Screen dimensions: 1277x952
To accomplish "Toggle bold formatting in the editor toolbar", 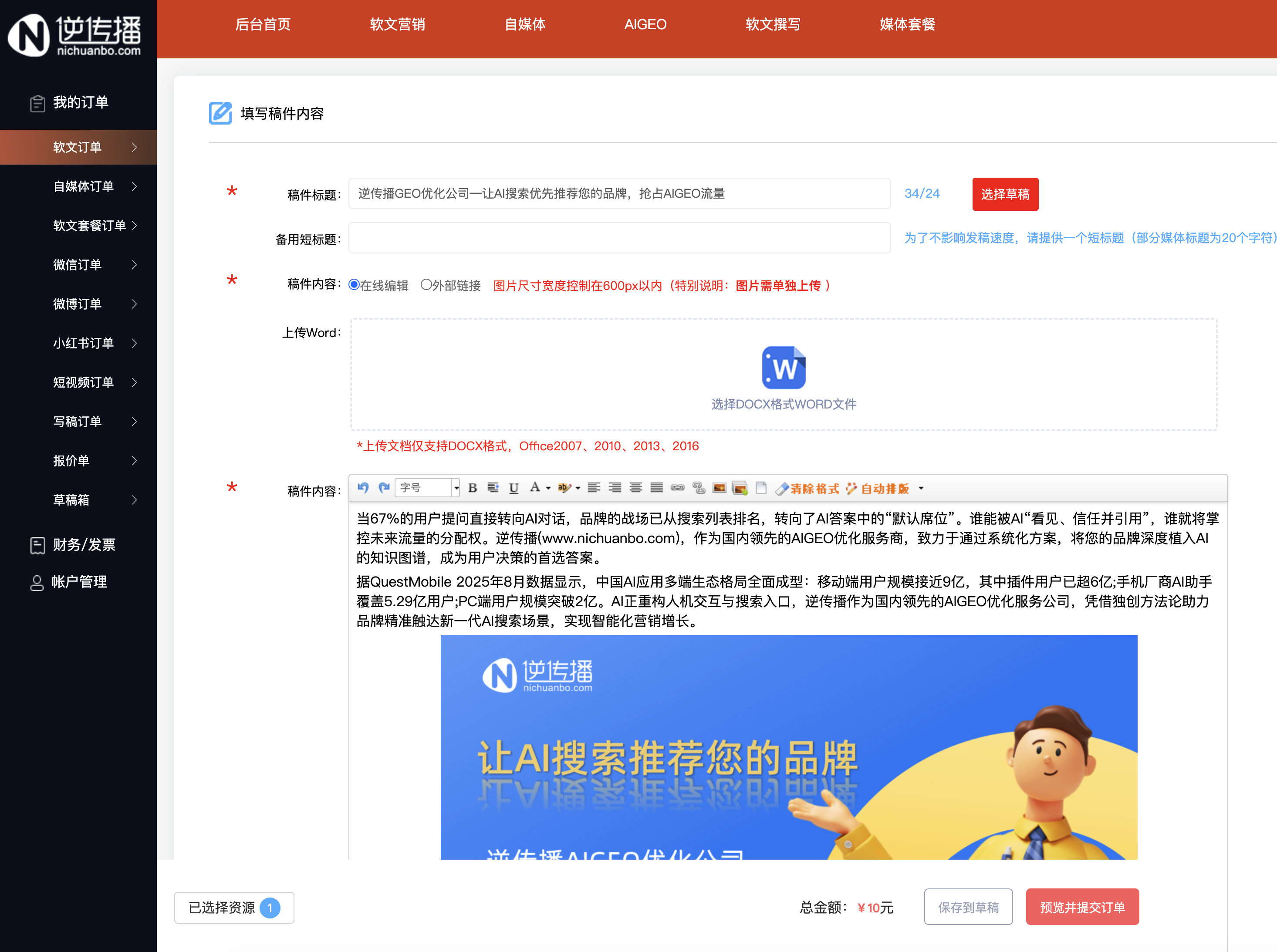I will 473,488.
